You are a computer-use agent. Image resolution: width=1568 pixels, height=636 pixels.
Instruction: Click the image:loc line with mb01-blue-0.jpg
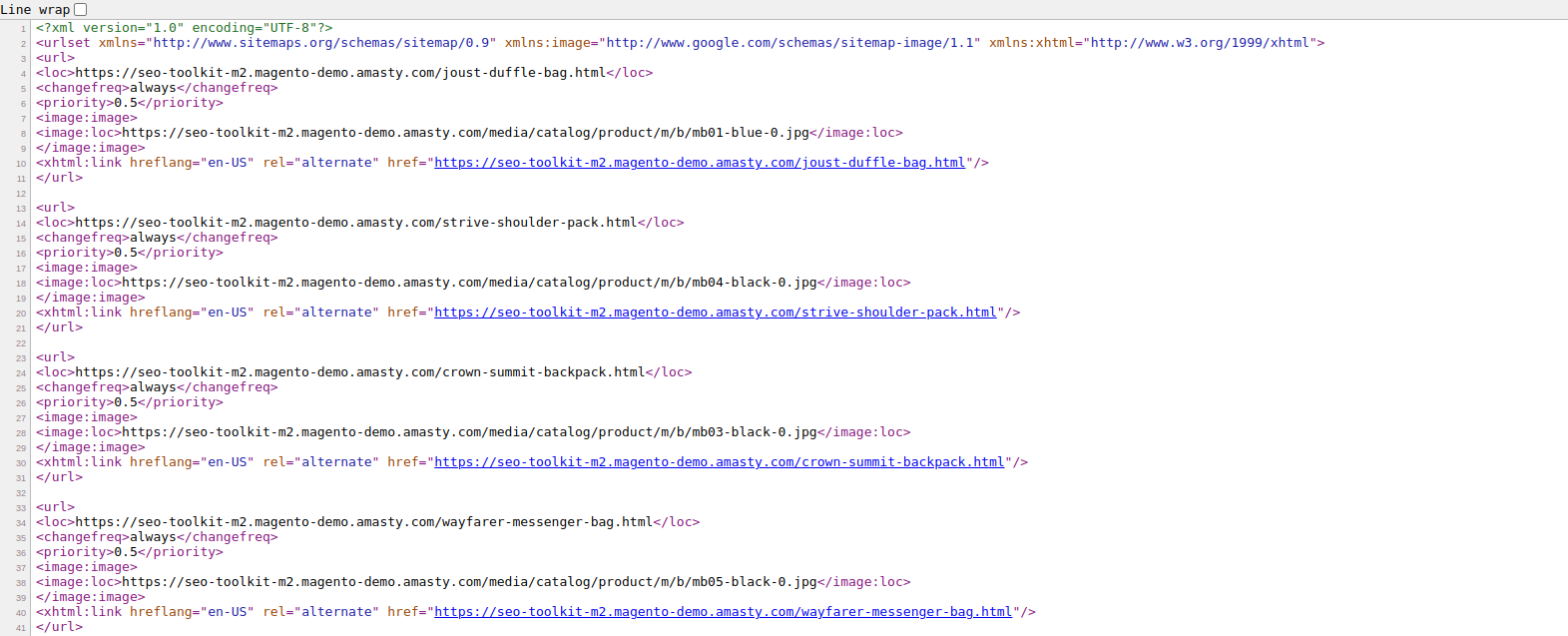coord(469,133)
